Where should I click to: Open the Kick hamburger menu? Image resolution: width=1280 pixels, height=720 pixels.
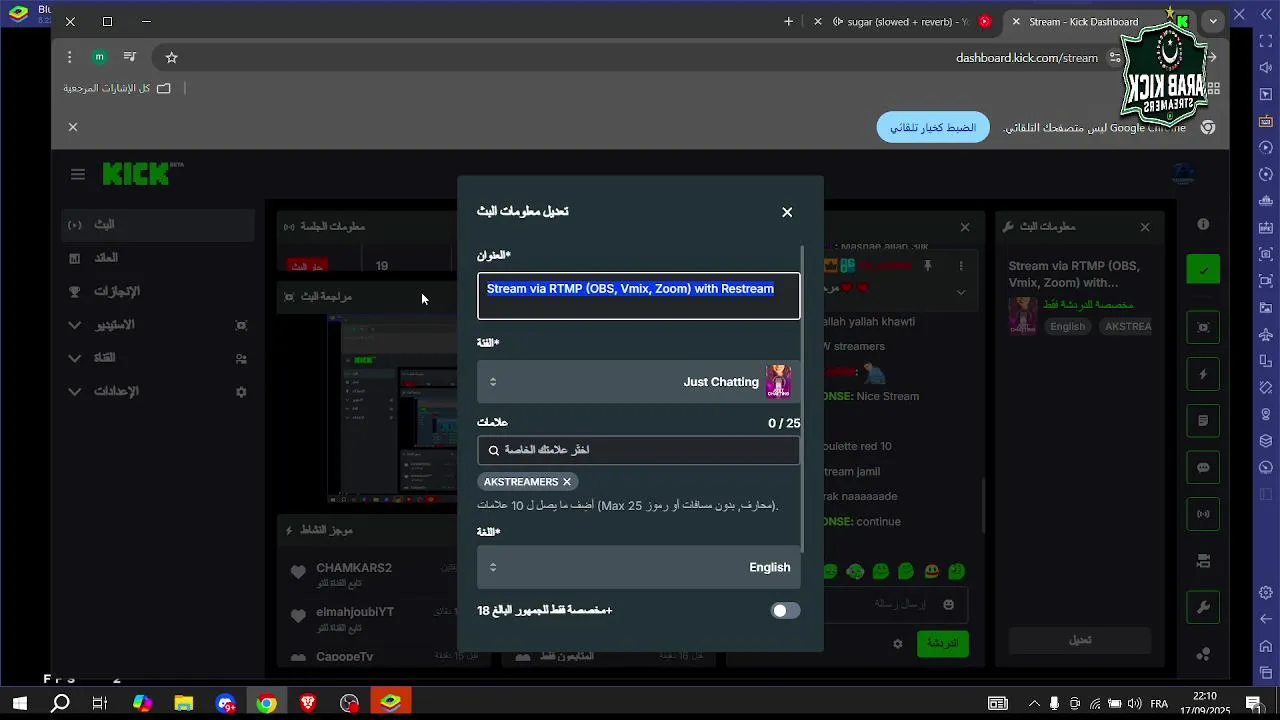point(78,174)
